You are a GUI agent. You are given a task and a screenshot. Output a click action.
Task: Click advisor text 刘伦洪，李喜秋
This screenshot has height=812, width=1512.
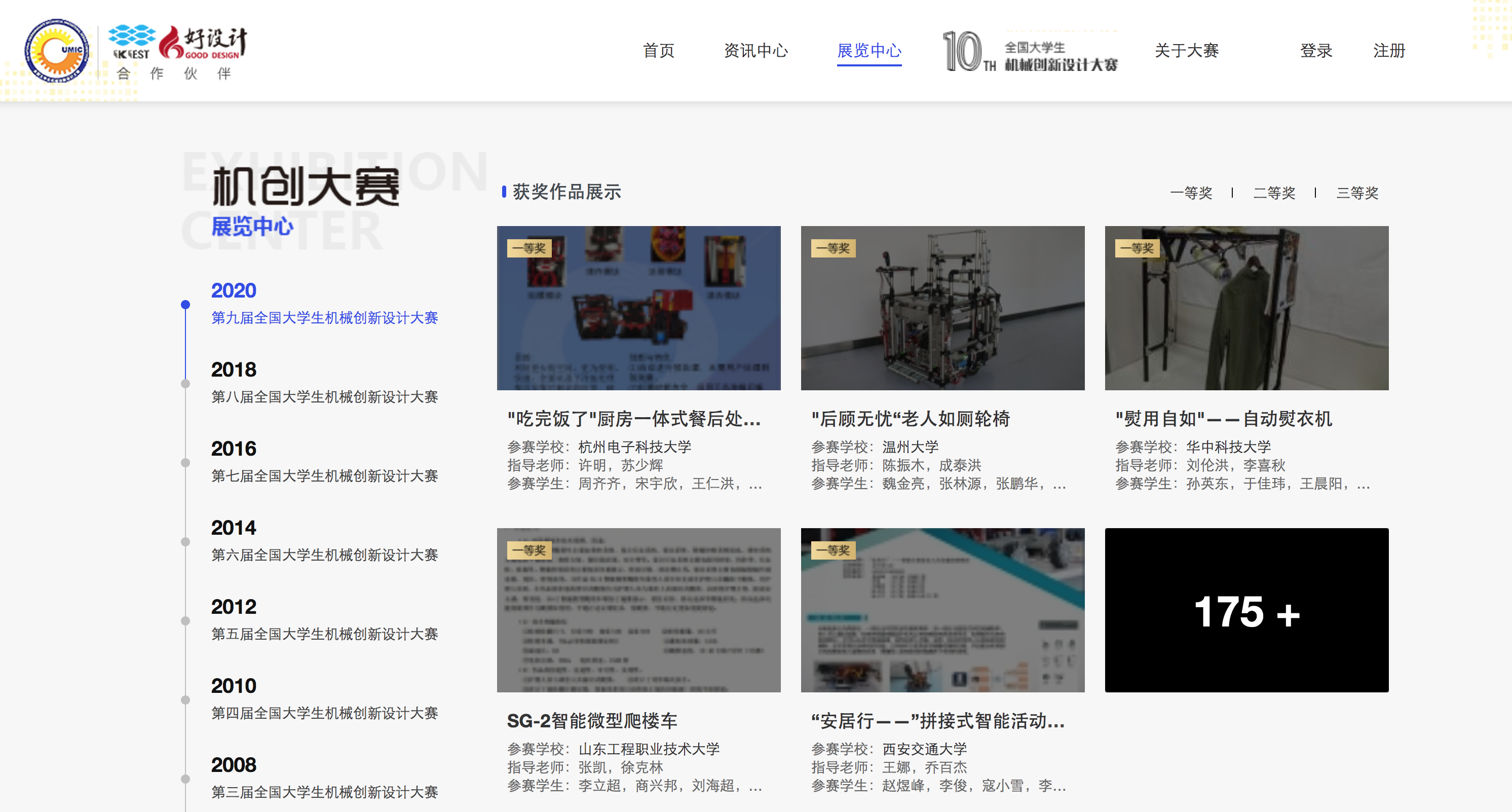click(x=1236, y=466)
